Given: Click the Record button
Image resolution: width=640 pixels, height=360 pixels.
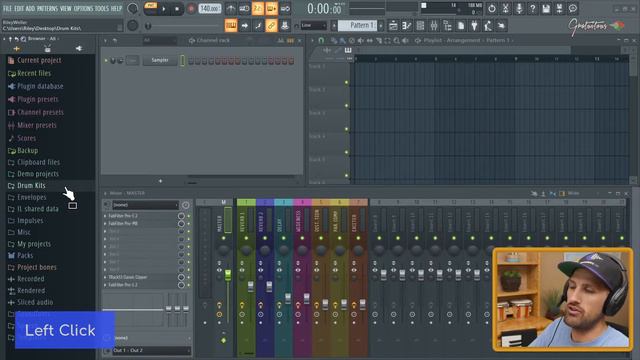Looking at the screenshot, I should pyautogui.click(x=191, y=9).
